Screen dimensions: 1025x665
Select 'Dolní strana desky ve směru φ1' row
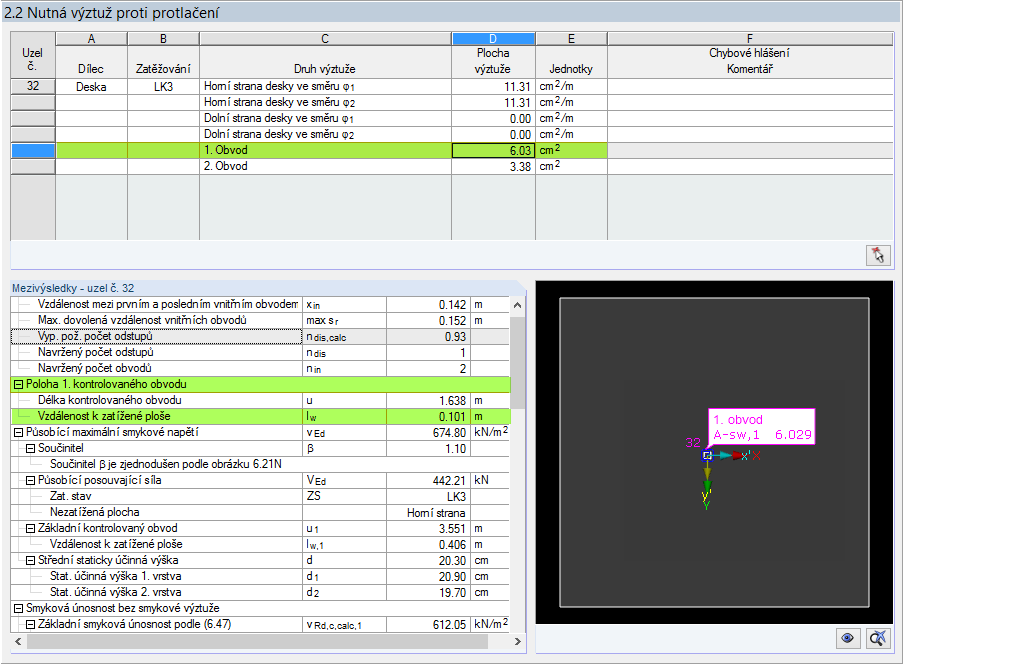point(325,118)
